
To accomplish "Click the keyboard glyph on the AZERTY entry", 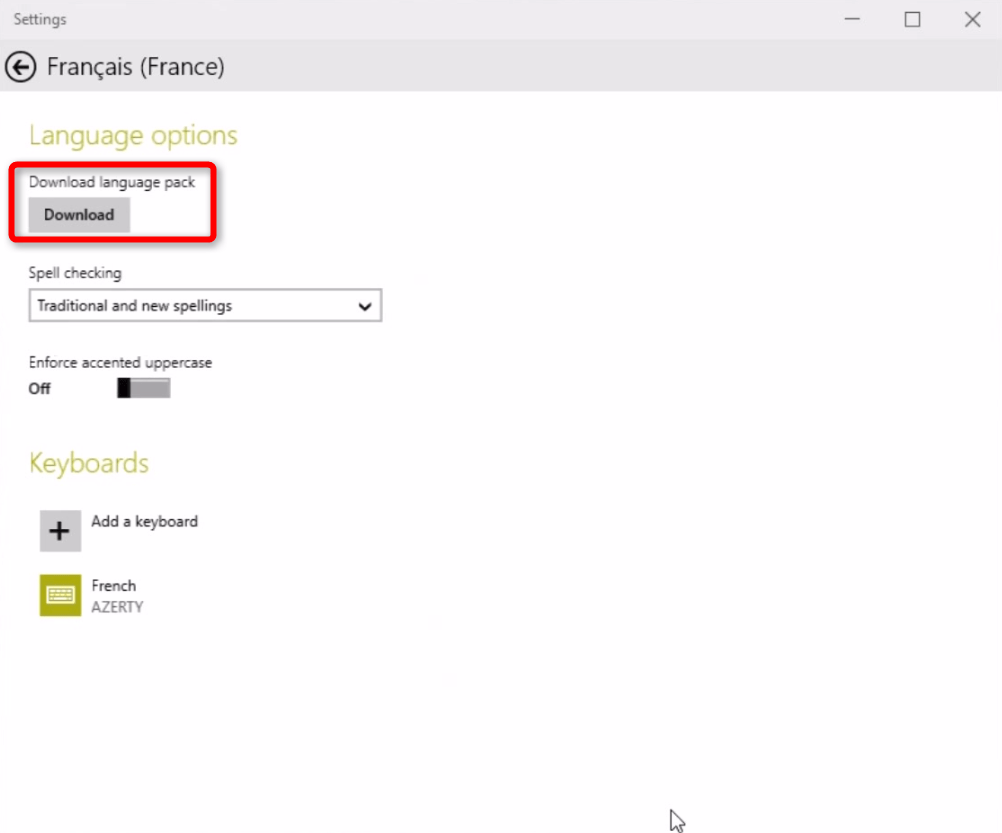I will point(60,595).
